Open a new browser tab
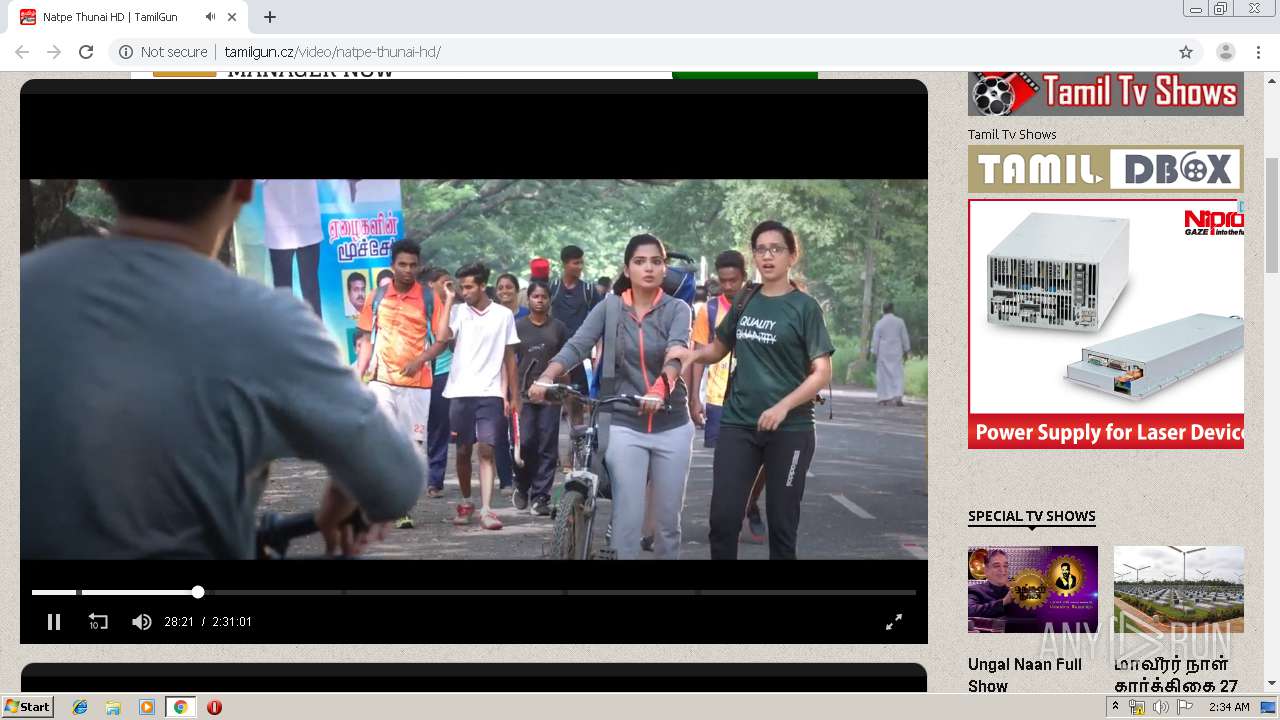 click(x=270, y=17)
